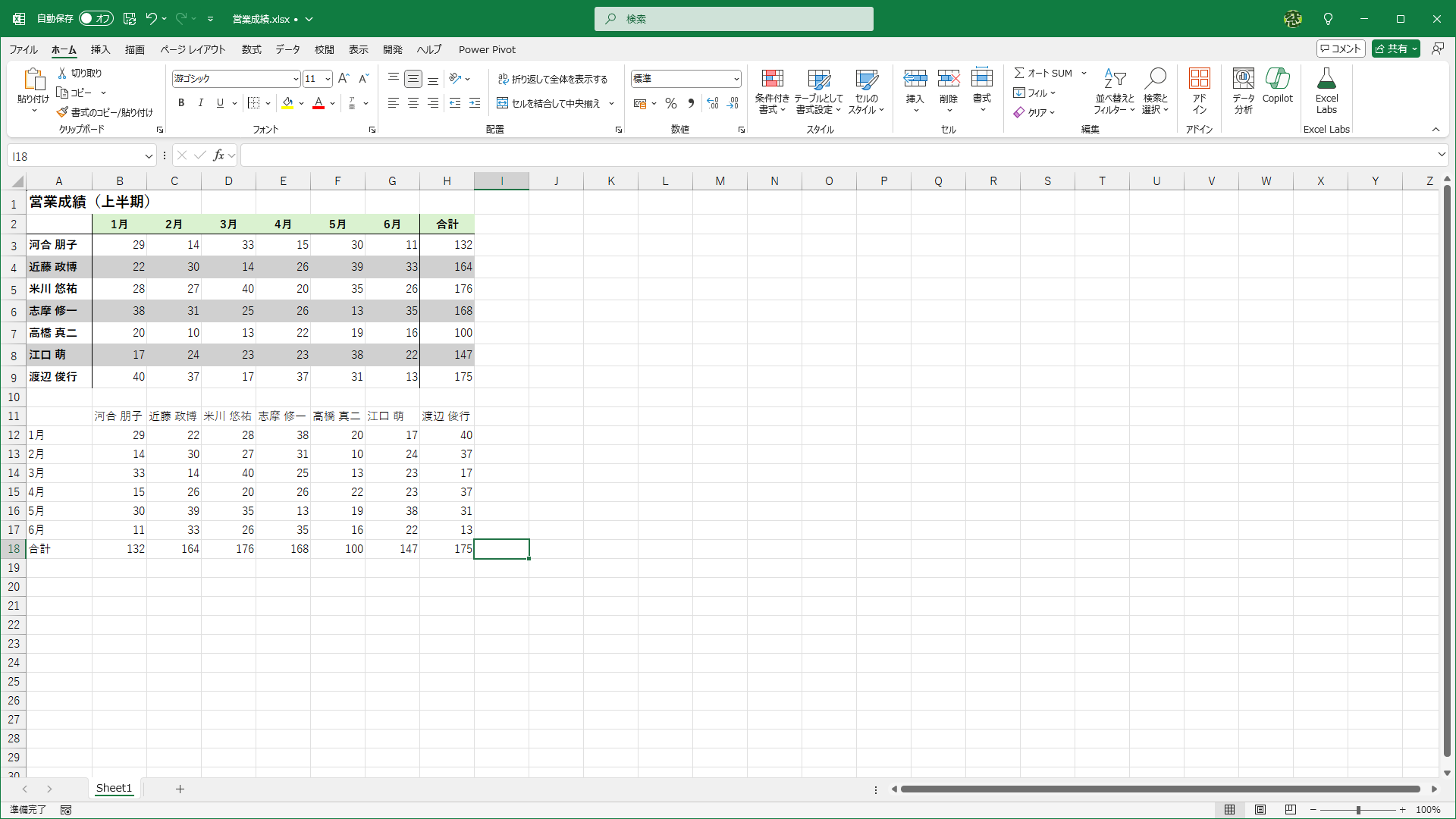The image size is (1456, 819).
Task: Open the 数式 (Formulas) tab
Action: 251,49
